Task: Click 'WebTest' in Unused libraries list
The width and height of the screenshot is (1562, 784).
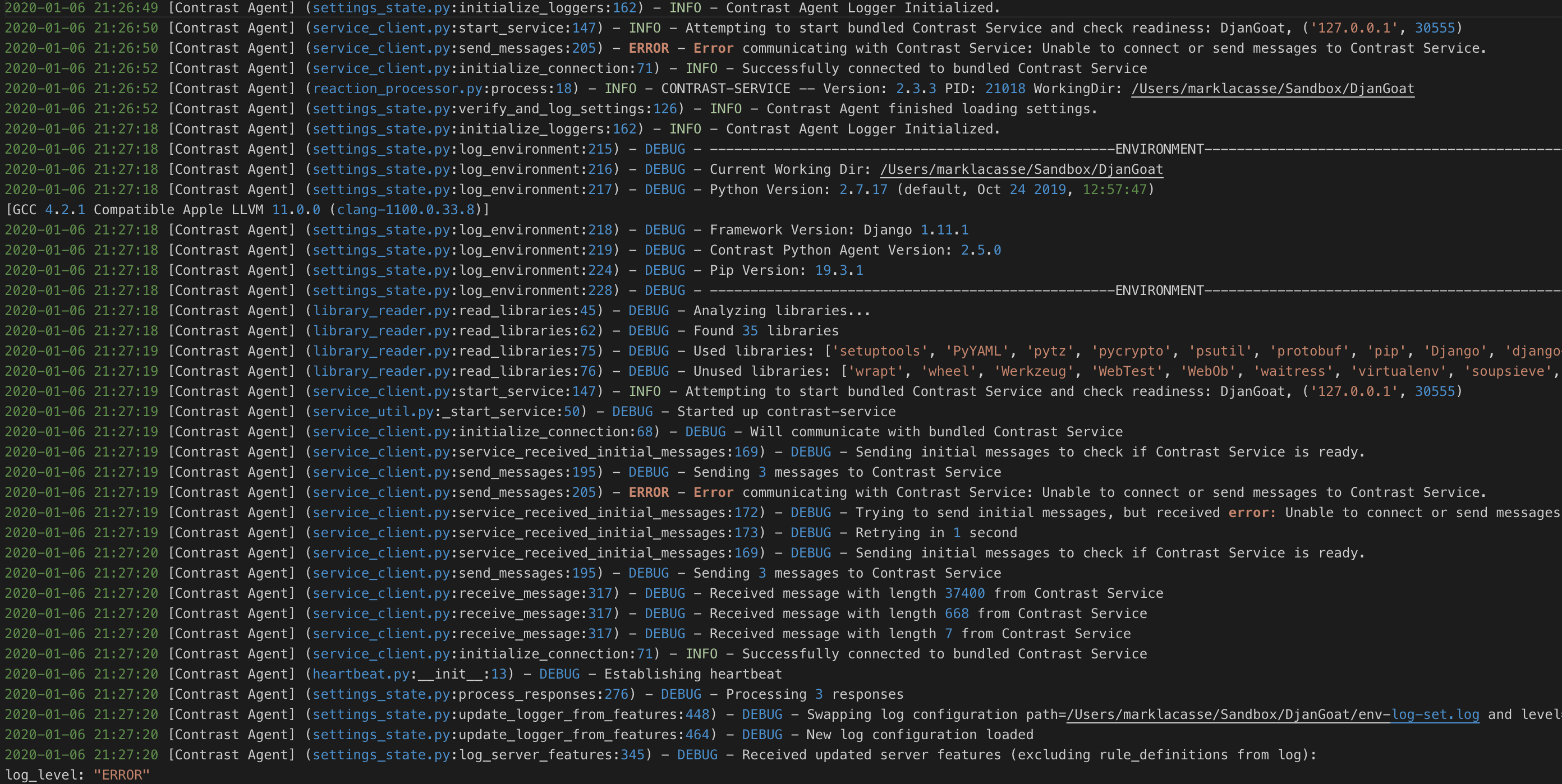Action: point(1127,371)
